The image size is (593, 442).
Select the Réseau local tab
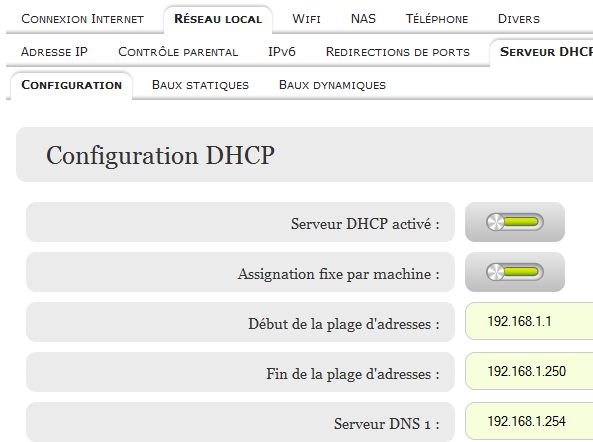point(218,19)
